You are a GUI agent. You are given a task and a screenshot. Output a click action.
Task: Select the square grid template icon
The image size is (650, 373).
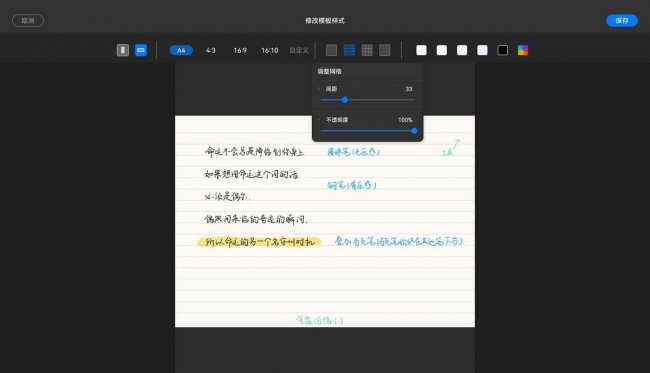pos(367,50)
